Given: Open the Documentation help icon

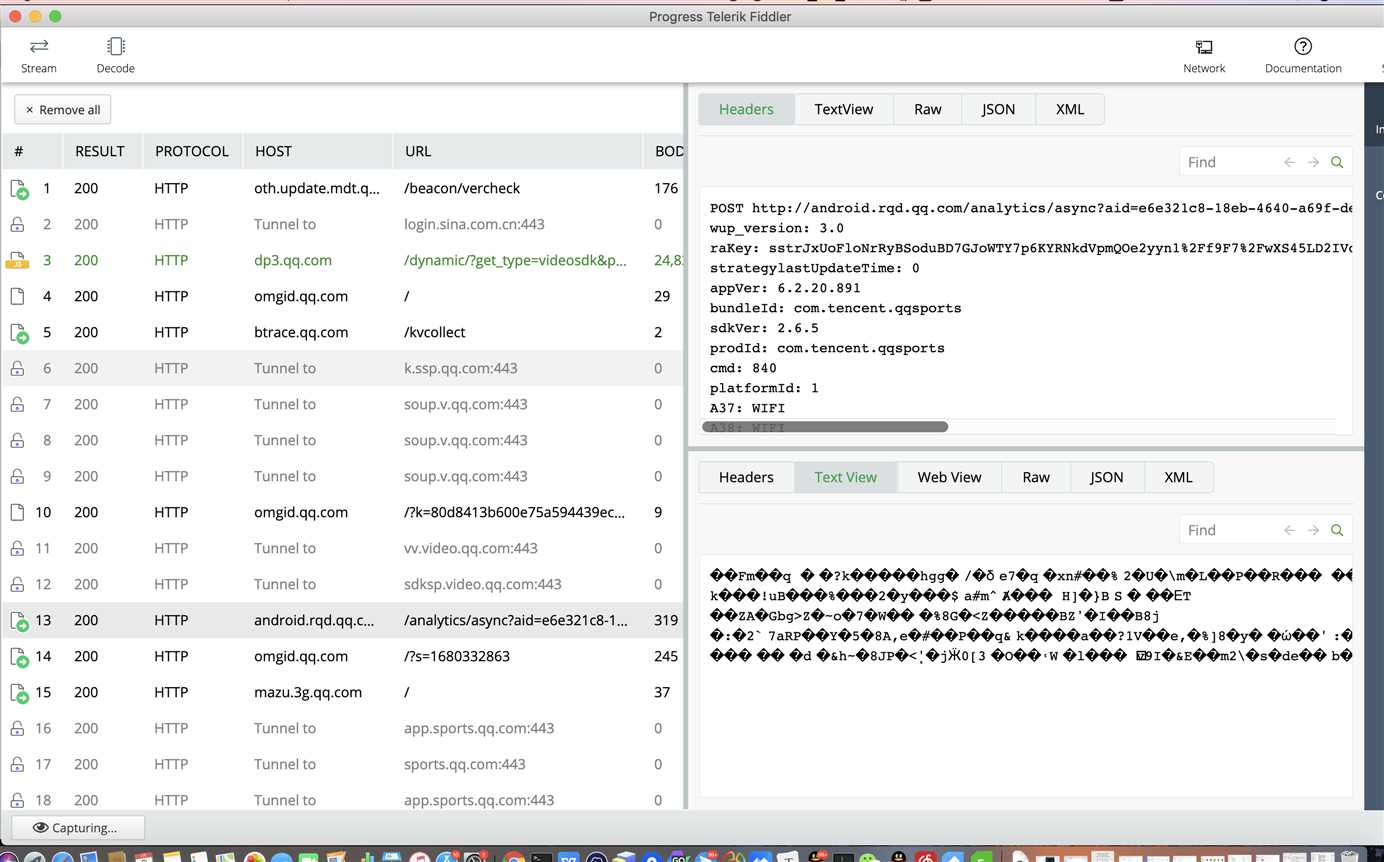Looking at the screenshot, I should 1303,55.
